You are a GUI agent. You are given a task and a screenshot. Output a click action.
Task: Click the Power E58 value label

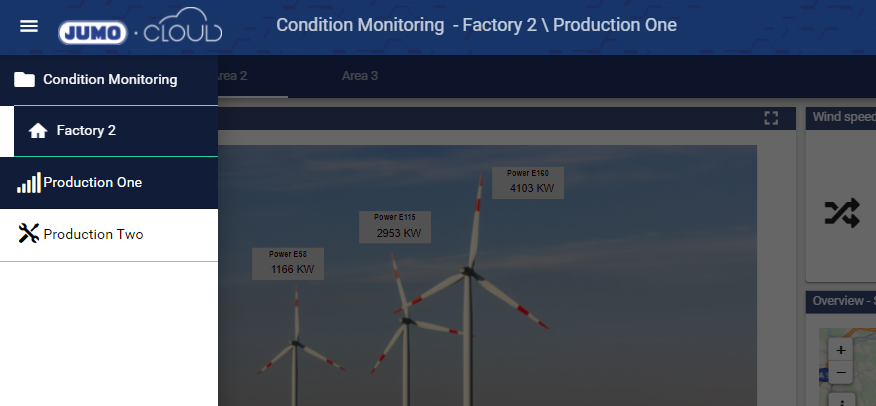point(288,264)
